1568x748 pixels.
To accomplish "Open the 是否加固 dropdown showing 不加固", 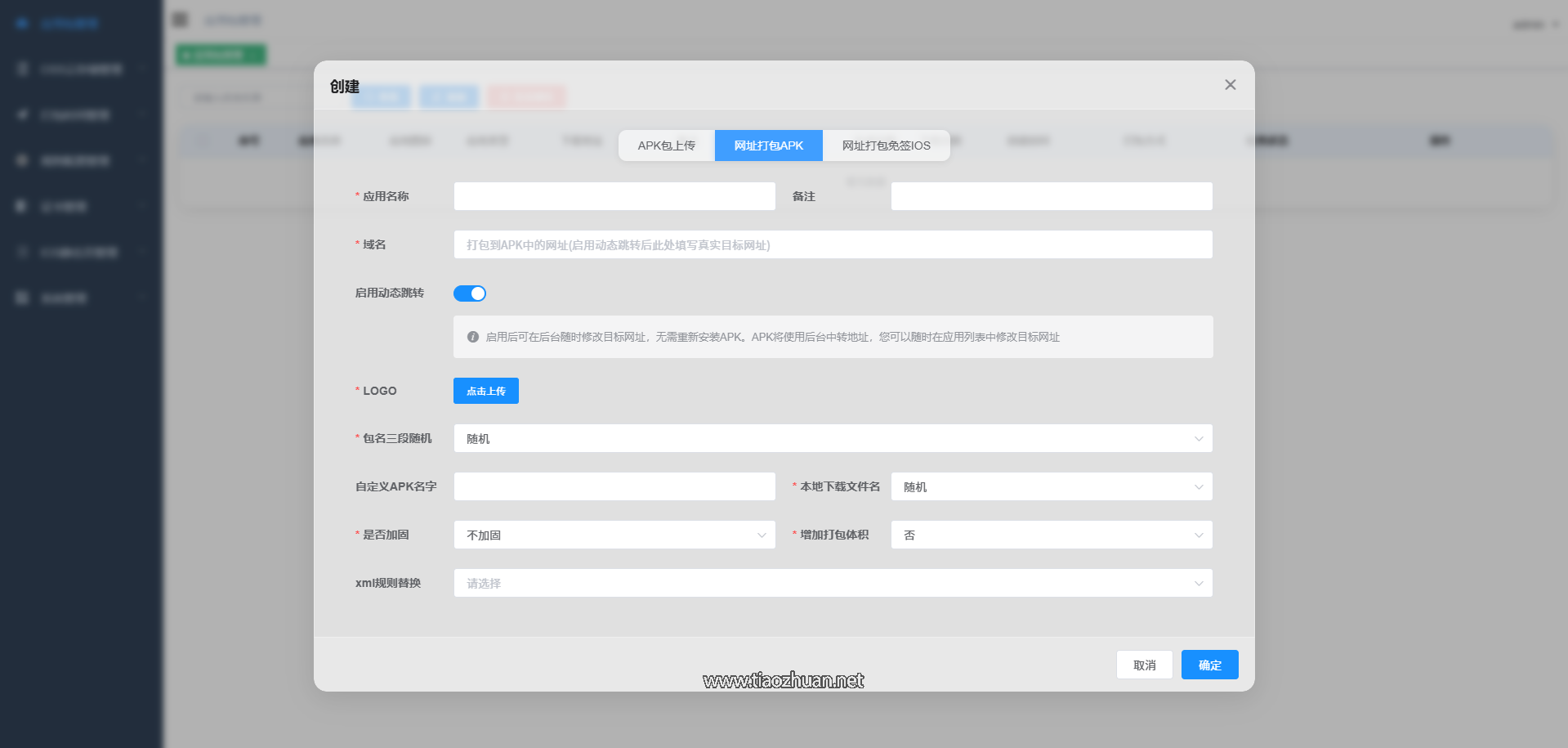I will (614, 535).
